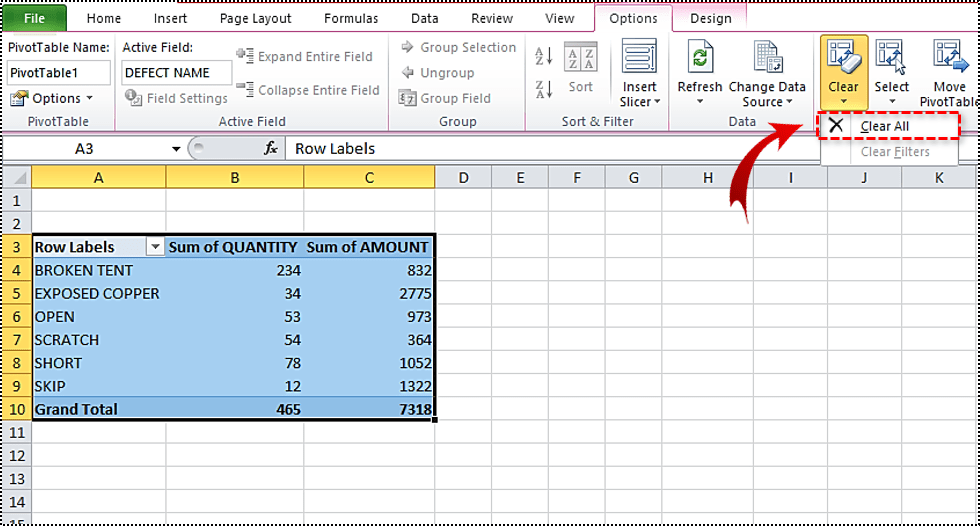980x526 pixels.
Task: Click the Insert Slicer icon
Action: click(x=639, y=57)
